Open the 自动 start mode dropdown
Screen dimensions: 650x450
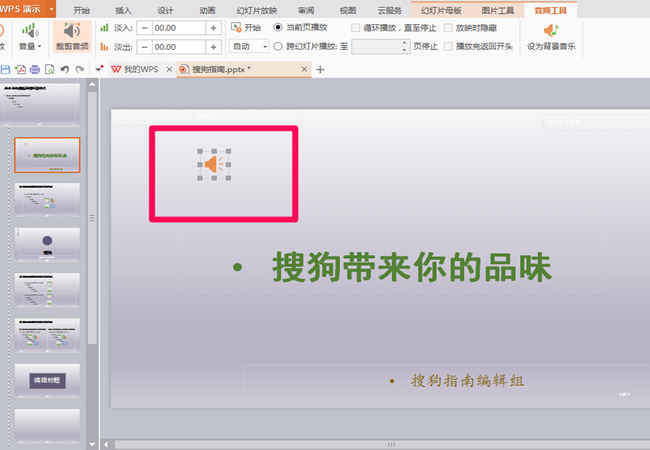coord(250,46)
